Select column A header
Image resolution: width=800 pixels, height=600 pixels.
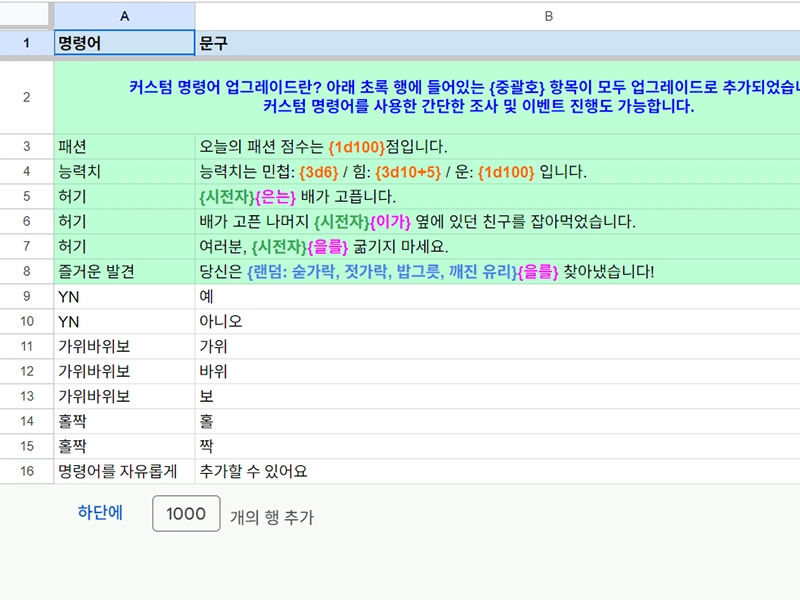pos(124,16)
